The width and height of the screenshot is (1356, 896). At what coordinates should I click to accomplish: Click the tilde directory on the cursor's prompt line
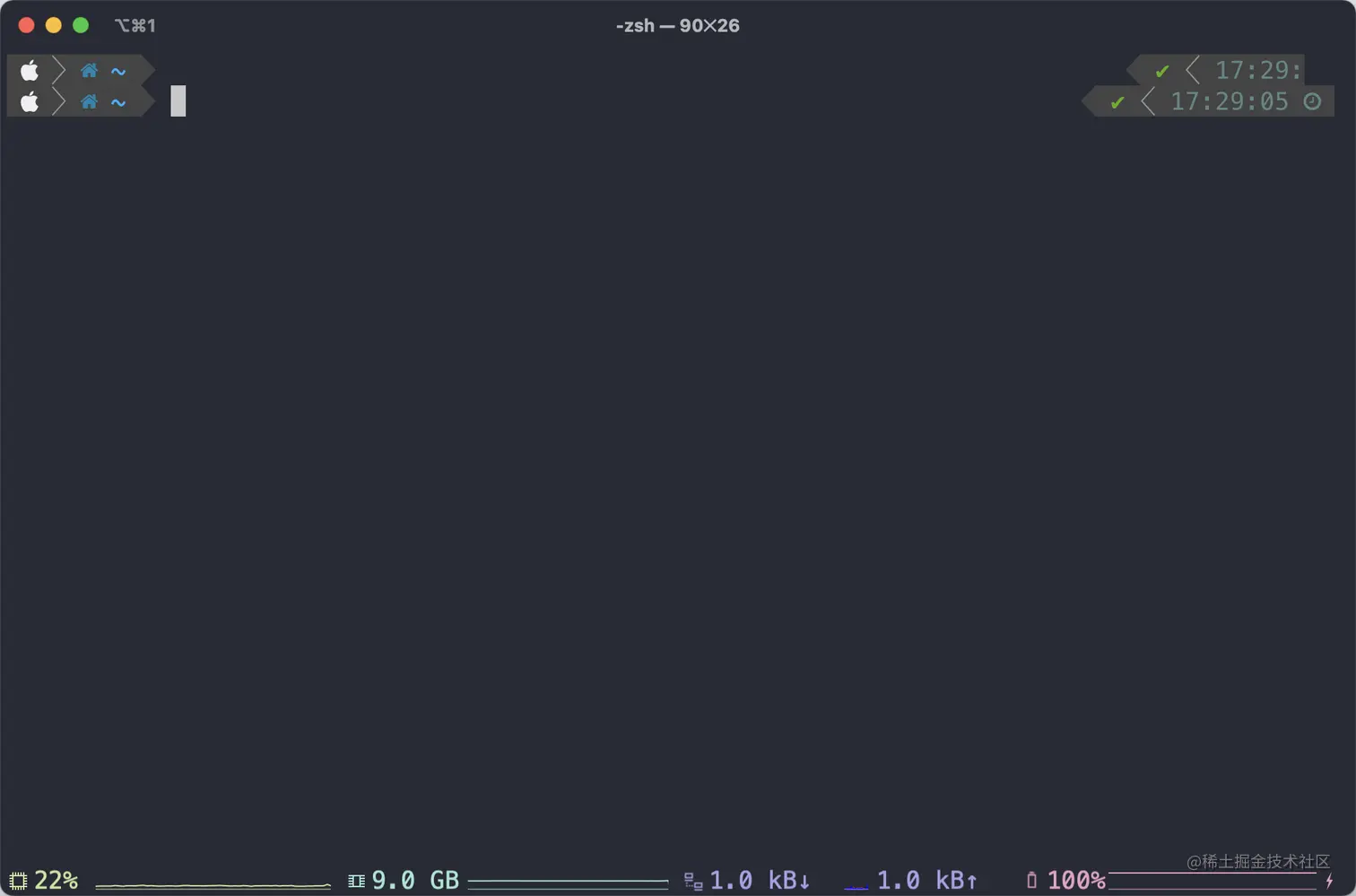pyautogui.click(x=118, y=102)
